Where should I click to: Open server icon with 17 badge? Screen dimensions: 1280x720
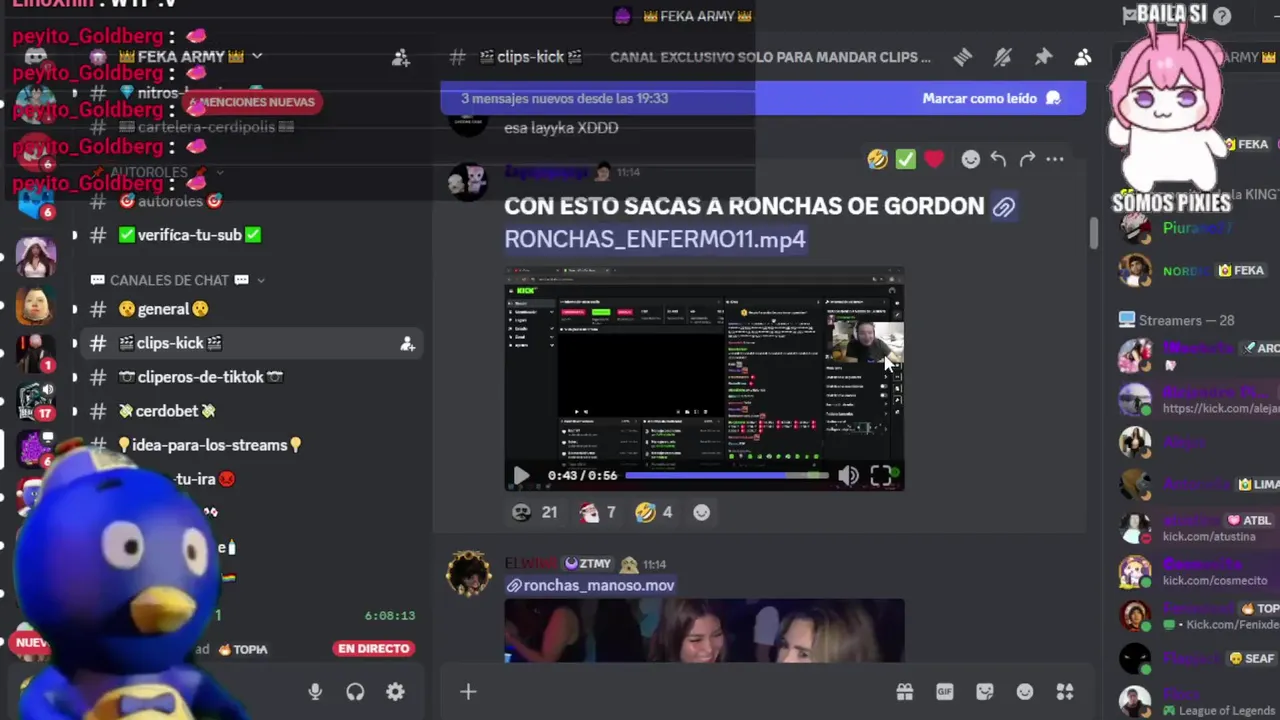point(34,399)
